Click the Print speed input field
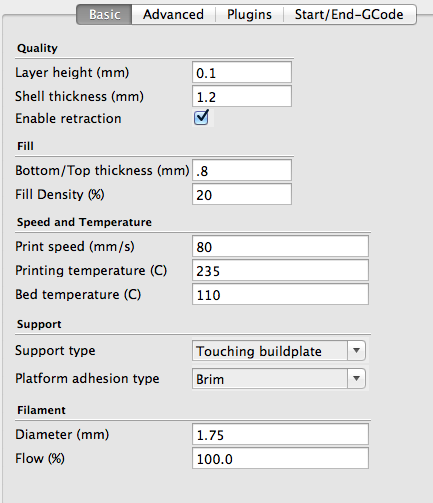Viewport: 433px width, 503px height. click(280, 246)
